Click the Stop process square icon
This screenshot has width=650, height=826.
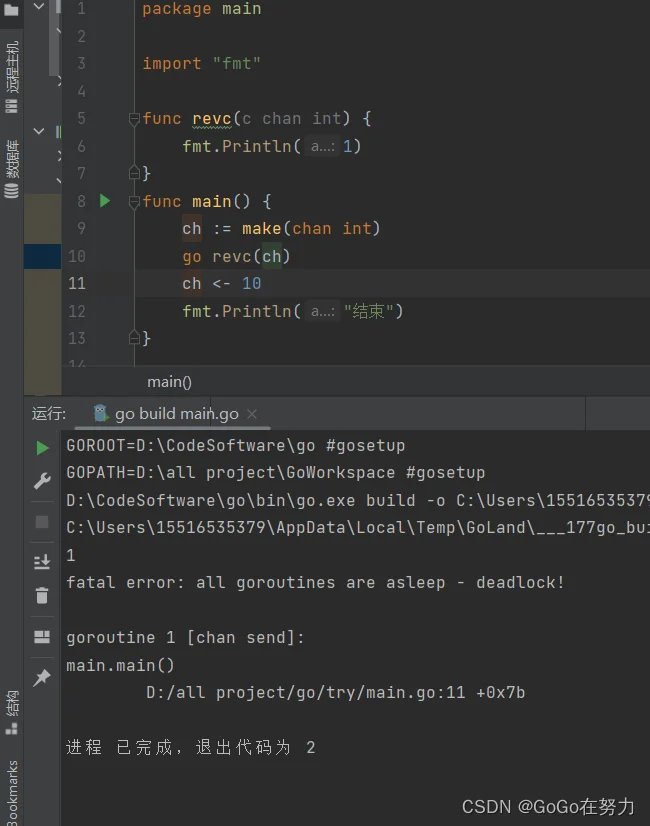click(42, 522)
